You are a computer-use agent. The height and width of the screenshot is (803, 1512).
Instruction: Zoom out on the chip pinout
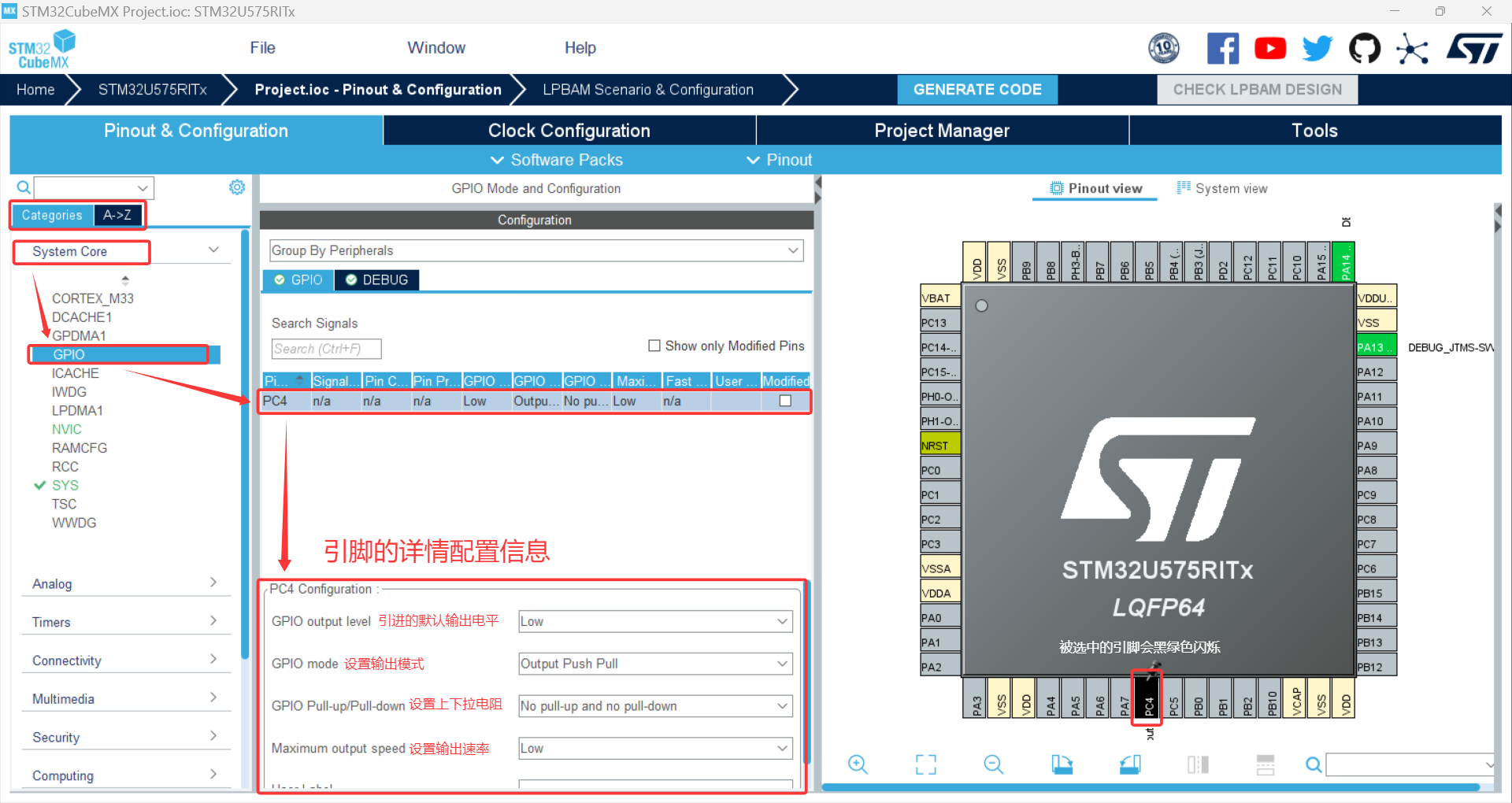[994, 764]
